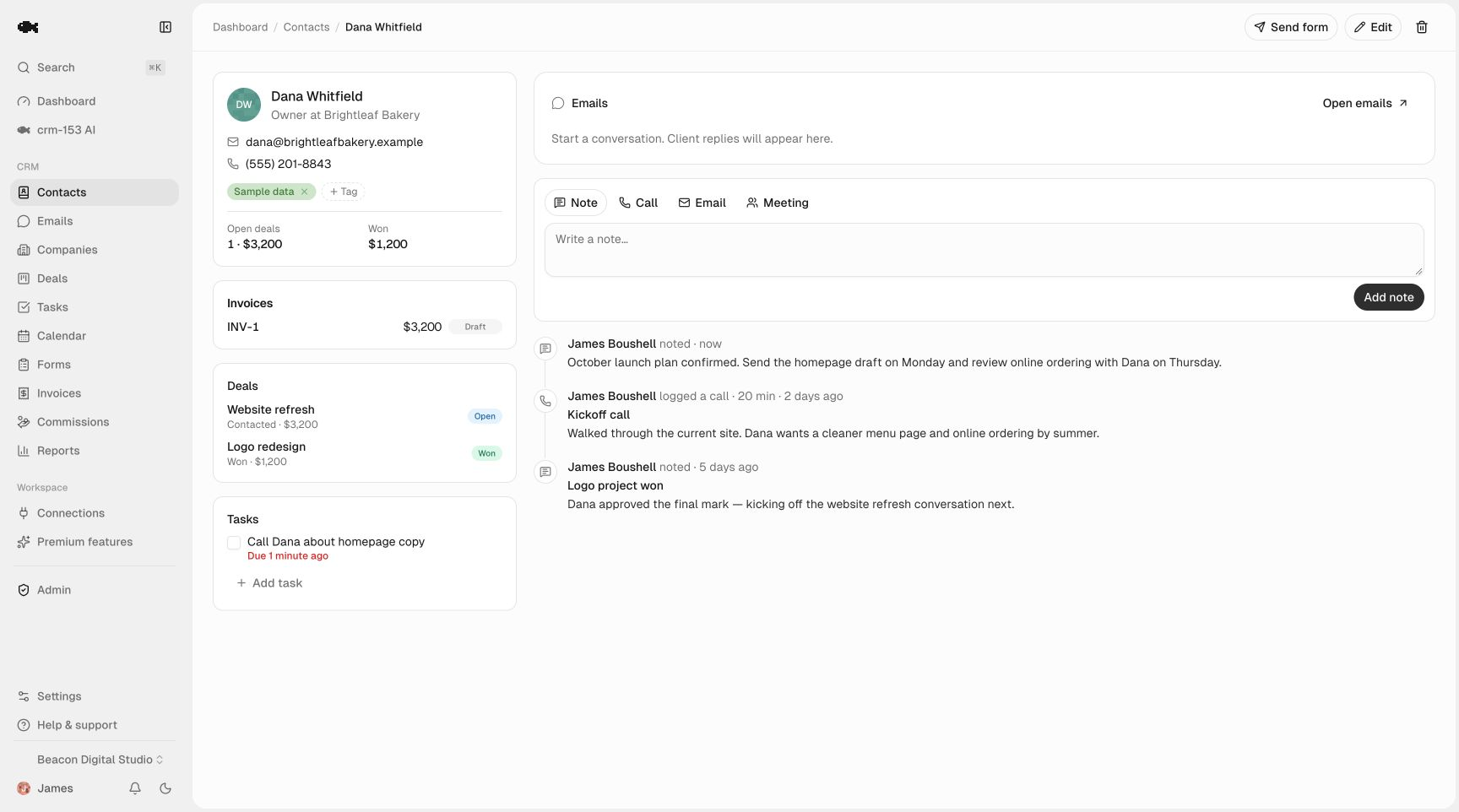Screen dimensions: 1459x812
Task: Open Dashboard from the sidebar
Action: [x=95, y=101]
